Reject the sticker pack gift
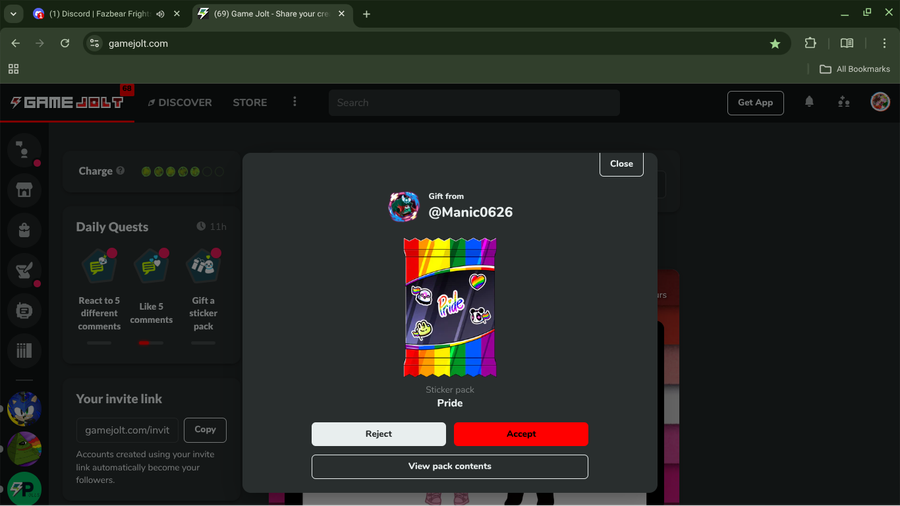 [378, 434]
